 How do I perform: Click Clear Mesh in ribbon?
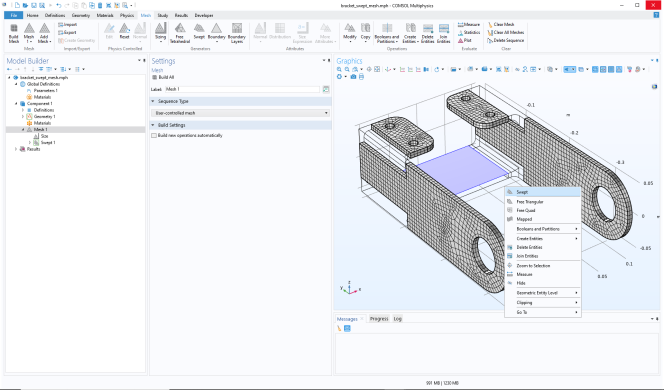coord(501,25)
